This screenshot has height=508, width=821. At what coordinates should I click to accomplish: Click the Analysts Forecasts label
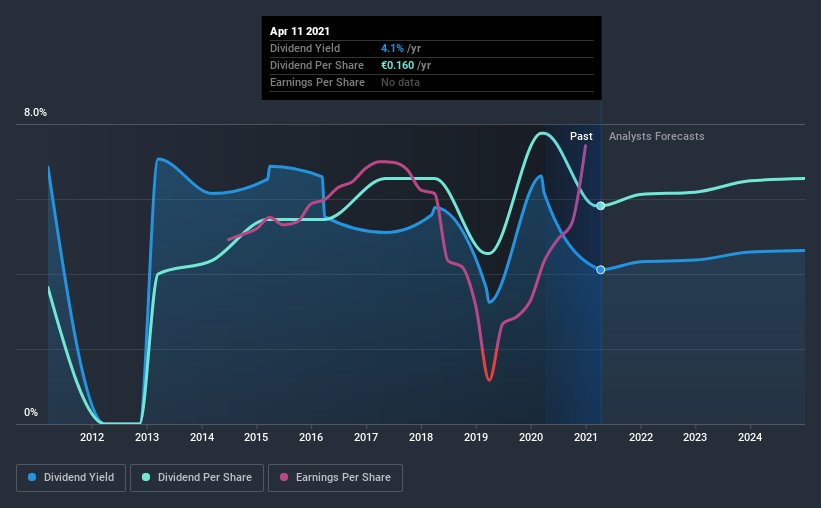(657, 136)
